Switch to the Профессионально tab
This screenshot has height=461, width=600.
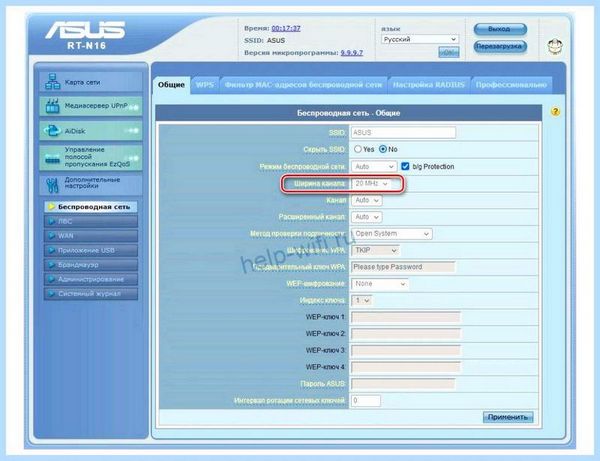tap(511, 85)
